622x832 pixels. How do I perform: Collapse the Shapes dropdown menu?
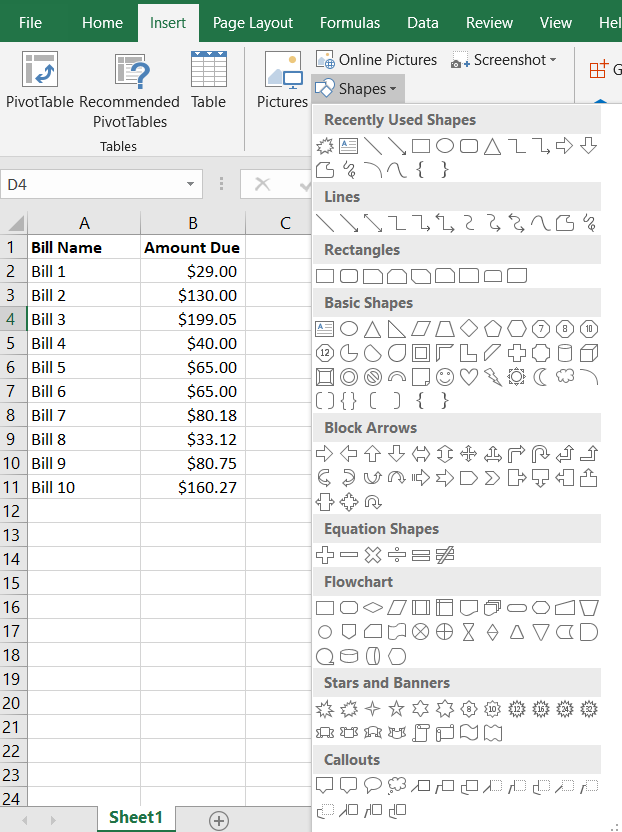point(357,89)
